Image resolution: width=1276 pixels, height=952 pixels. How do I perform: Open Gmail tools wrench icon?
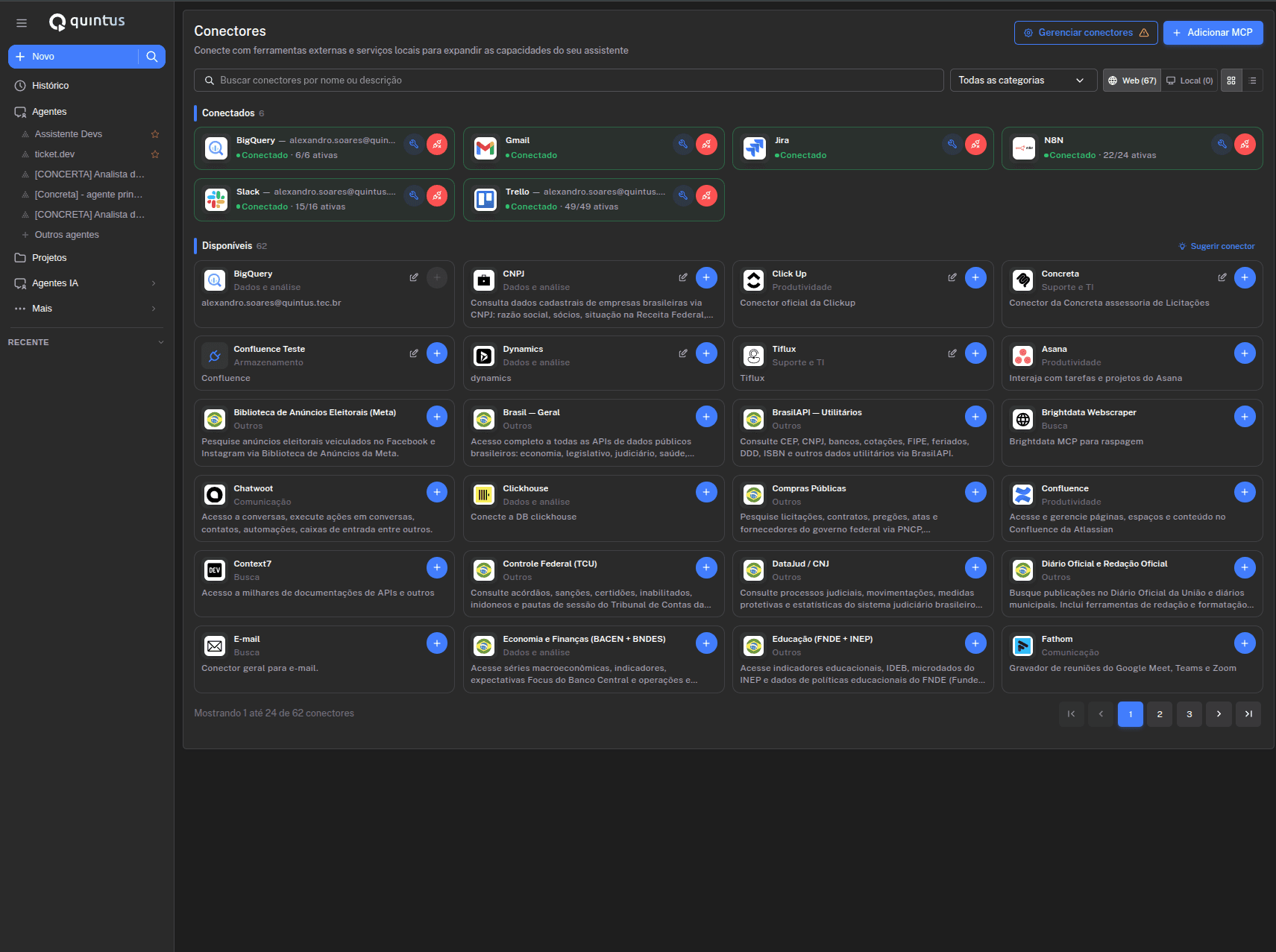683,145
